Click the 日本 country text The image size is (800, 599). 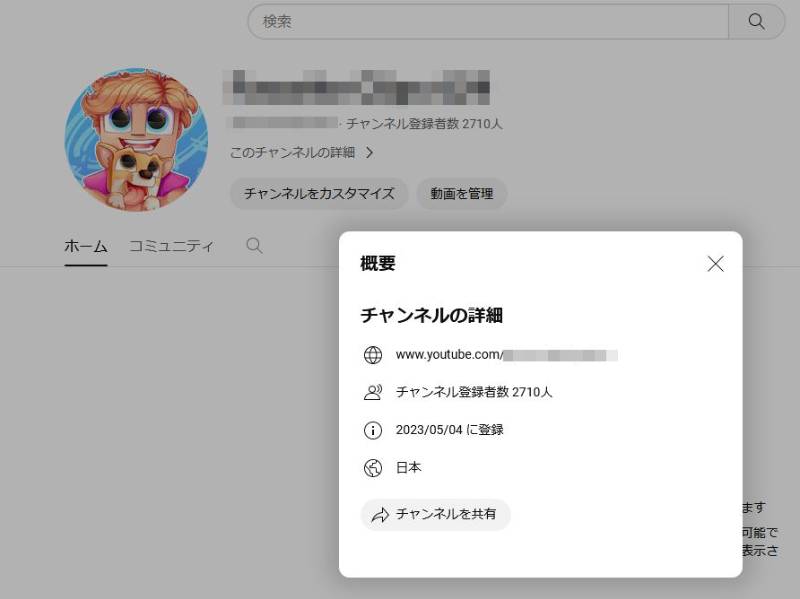coord(409,467)
